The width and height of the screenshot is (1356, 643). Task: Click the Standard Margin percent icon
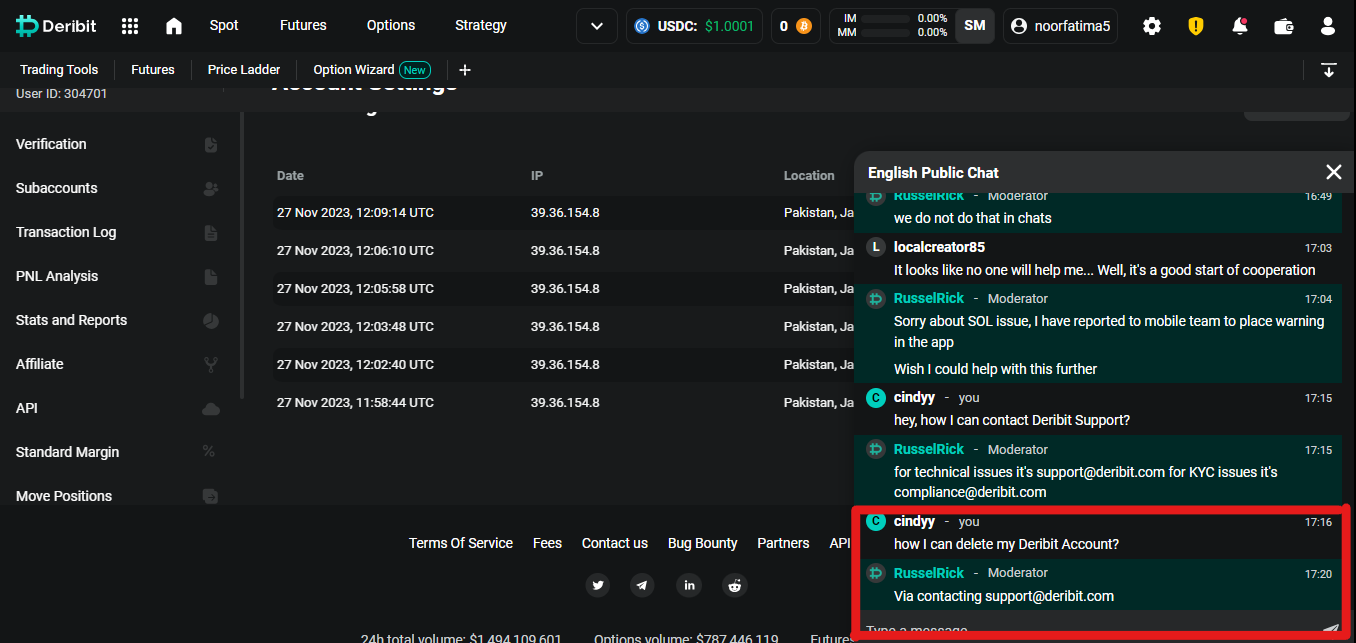click(209, 452)
